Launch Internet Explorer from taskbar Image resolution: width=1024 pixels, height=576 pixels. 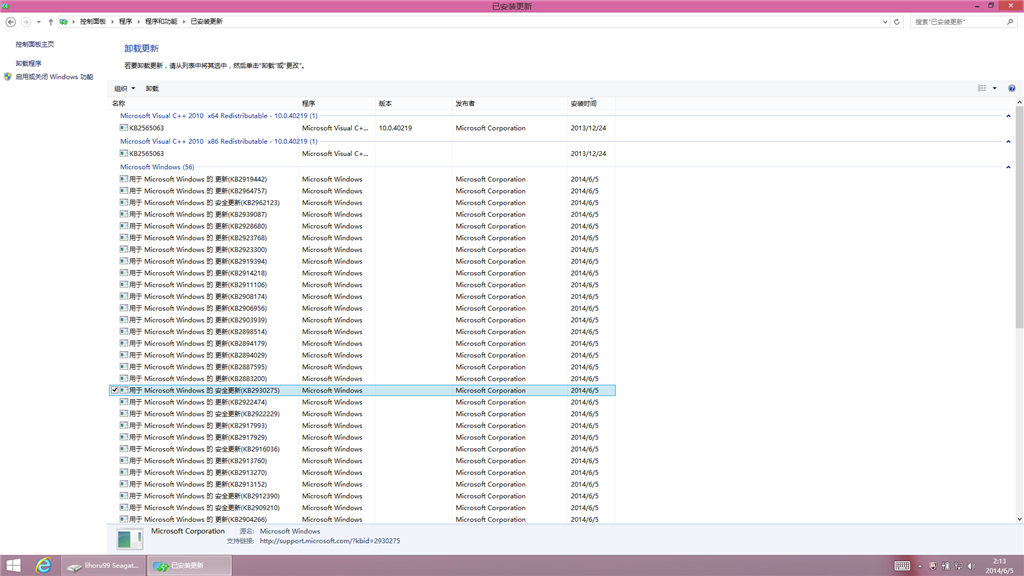point(43,566)
